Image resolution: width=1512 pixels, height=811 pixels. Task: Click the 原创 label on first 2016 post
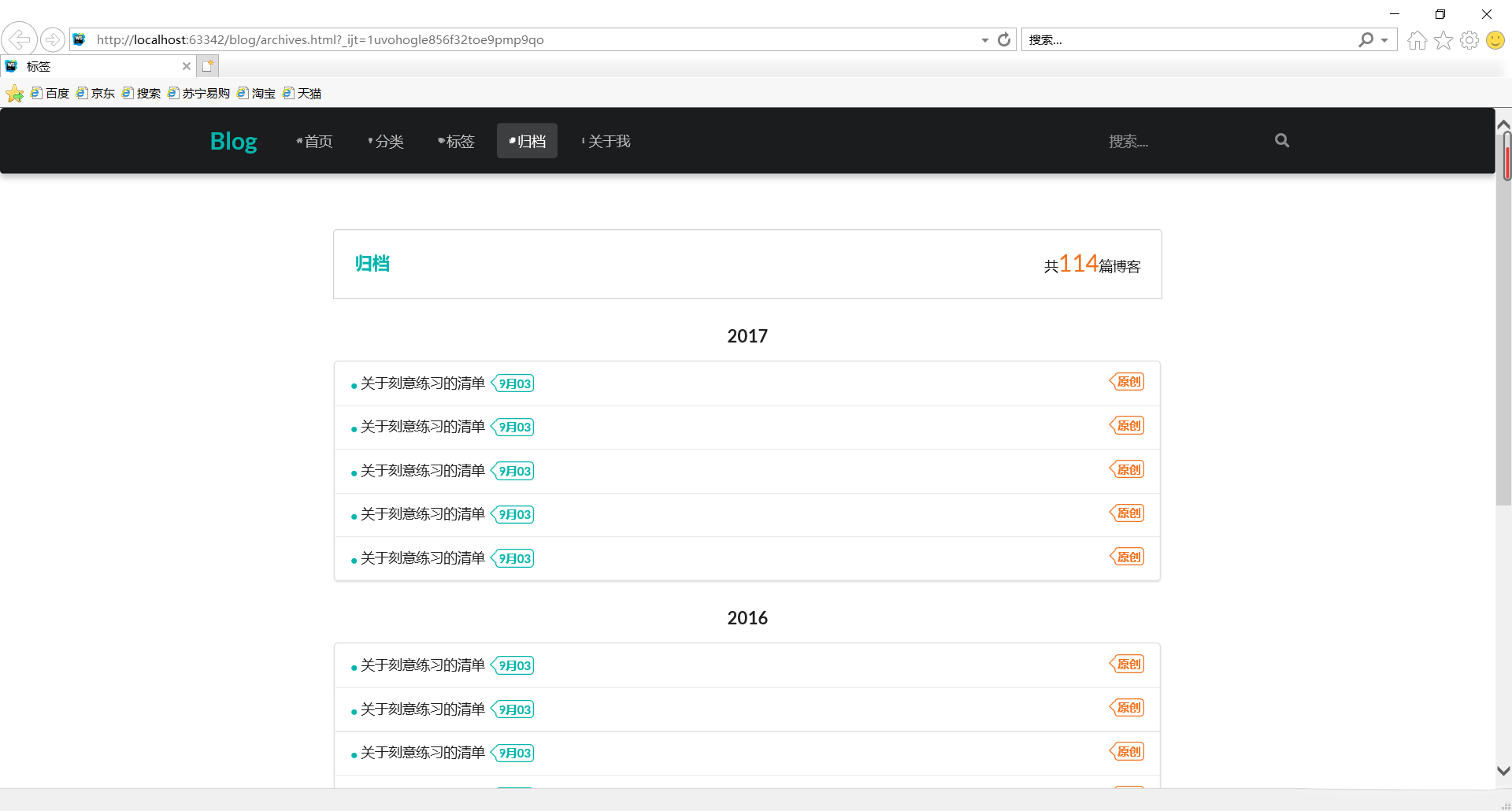[1127, 664]
